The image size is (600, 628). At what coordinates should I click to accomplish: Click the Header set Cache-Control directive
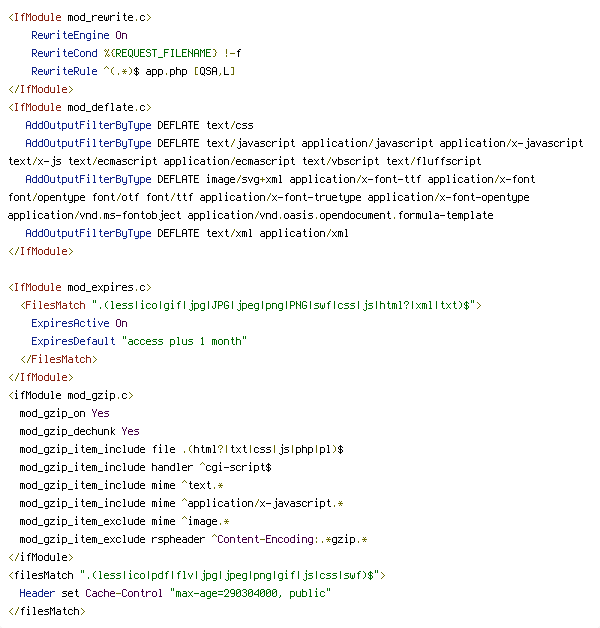pos(81,593)
